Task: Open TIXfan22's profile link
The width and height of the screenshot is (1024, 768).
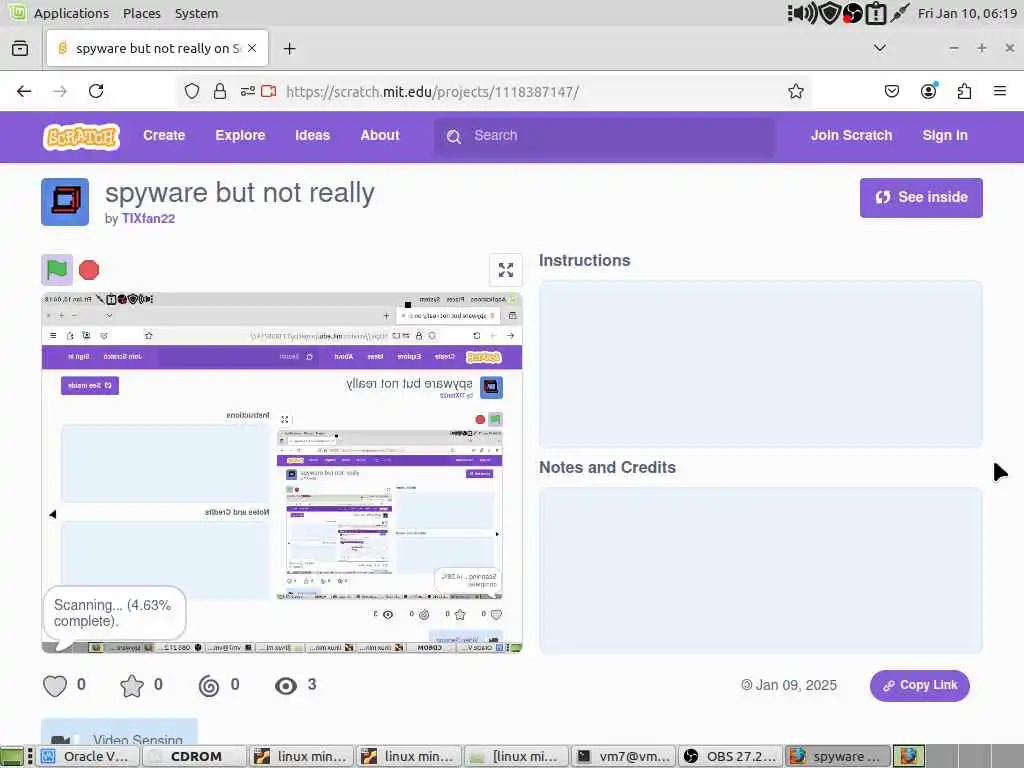Action: point(148,219)
